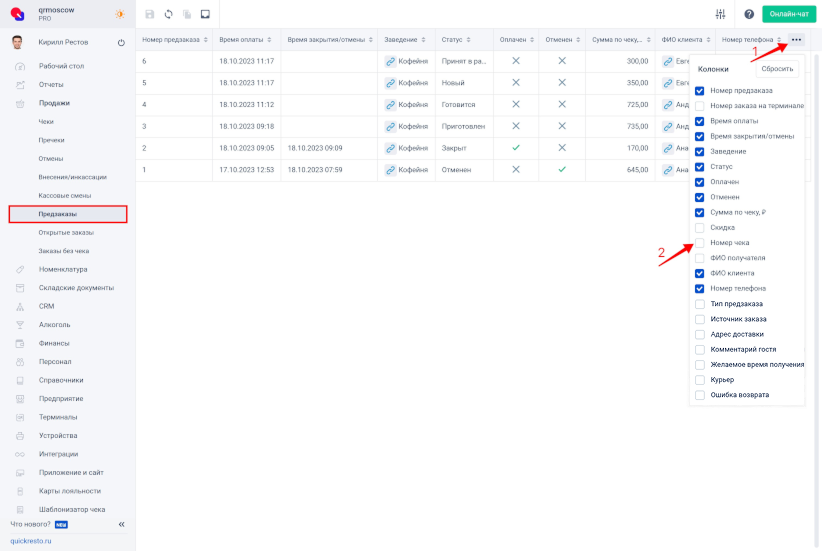Expand the Номенклатура sidebar section
This screenshot has height=551, width=822.
(x=63, y=269)
